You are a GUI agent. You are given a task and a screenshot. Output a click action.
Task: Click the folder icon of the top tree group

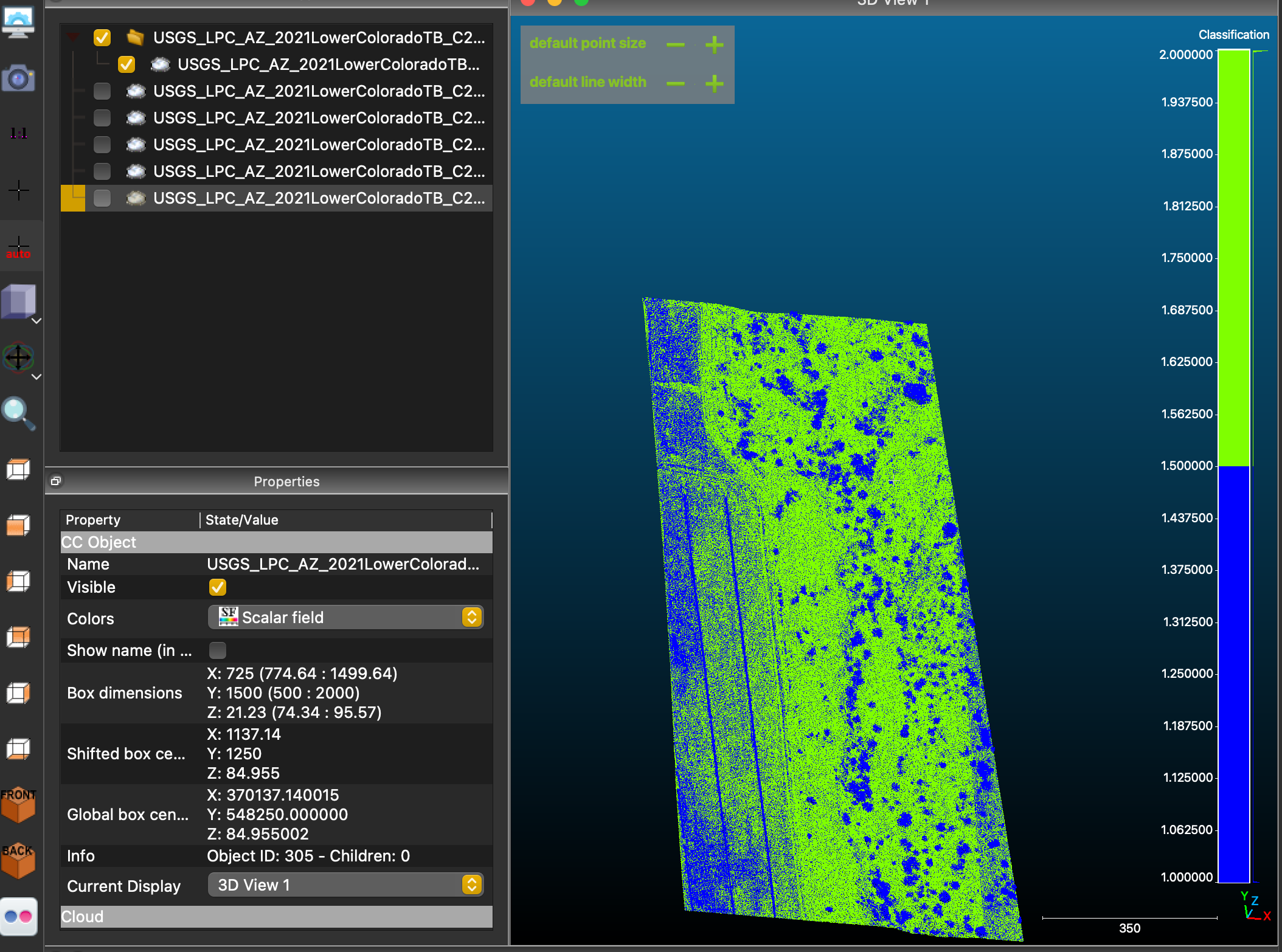135,38
